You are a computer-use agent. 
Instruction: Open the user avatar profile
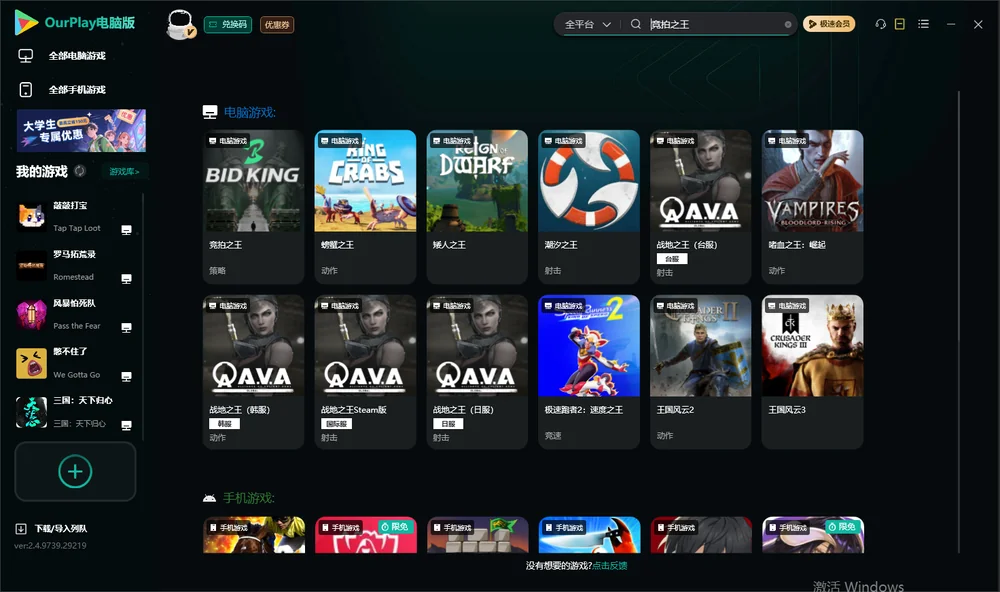pyautogui.click(x=180, y=24)
